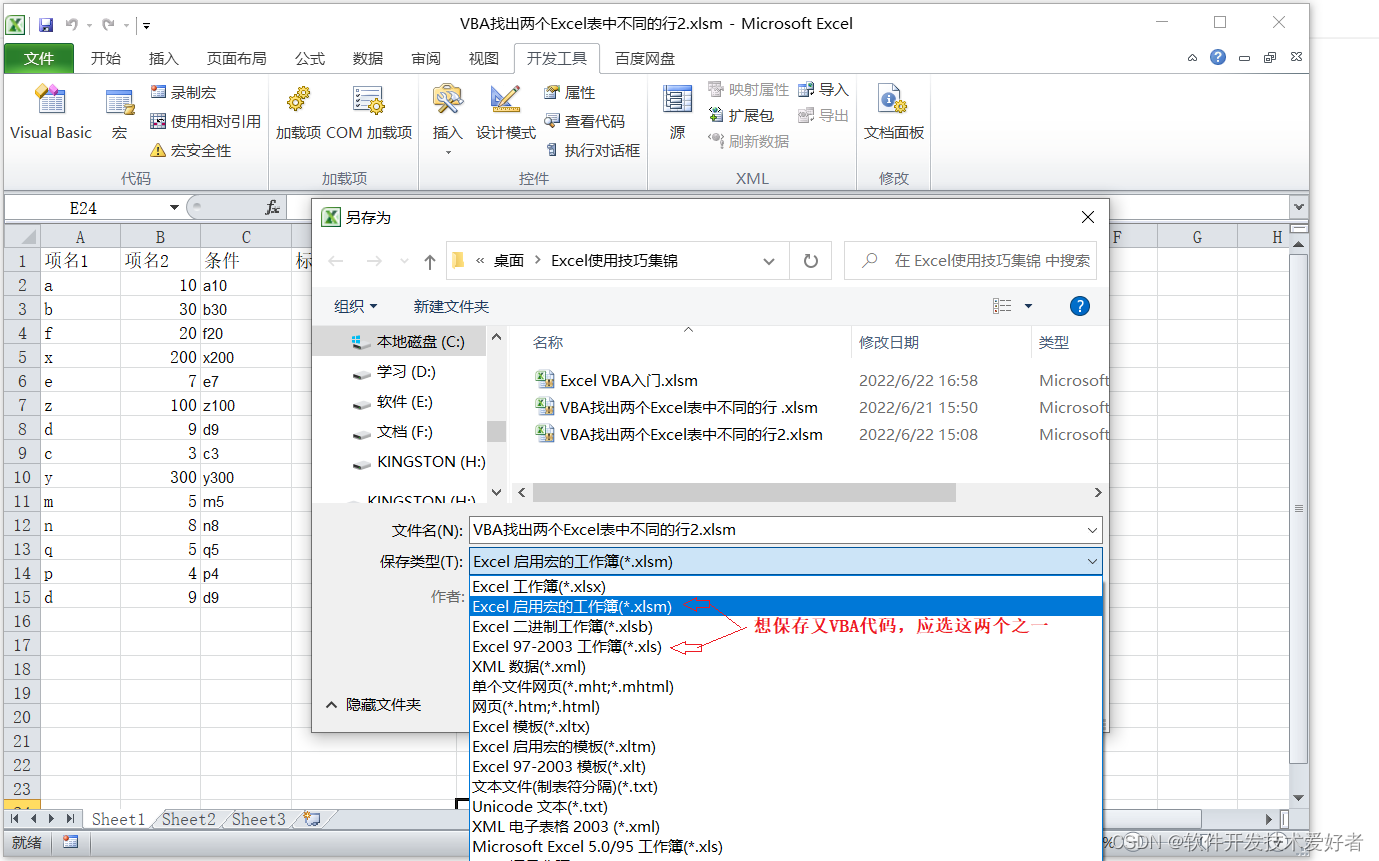The width and height of the screenshot is (1379, 861).
Task: Switch to Sheet3 worksheet tab
Action: tap(258, 819)
